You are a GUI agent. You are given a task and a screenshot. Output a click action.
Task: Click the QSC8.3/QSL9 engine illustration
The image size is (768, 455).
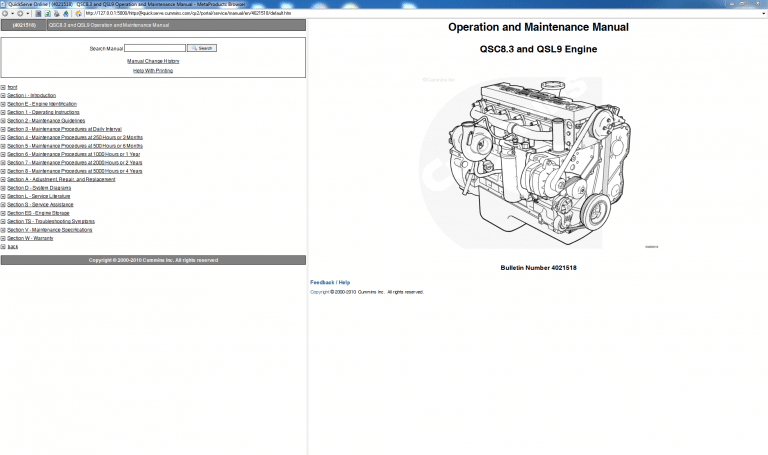(539, 163)
